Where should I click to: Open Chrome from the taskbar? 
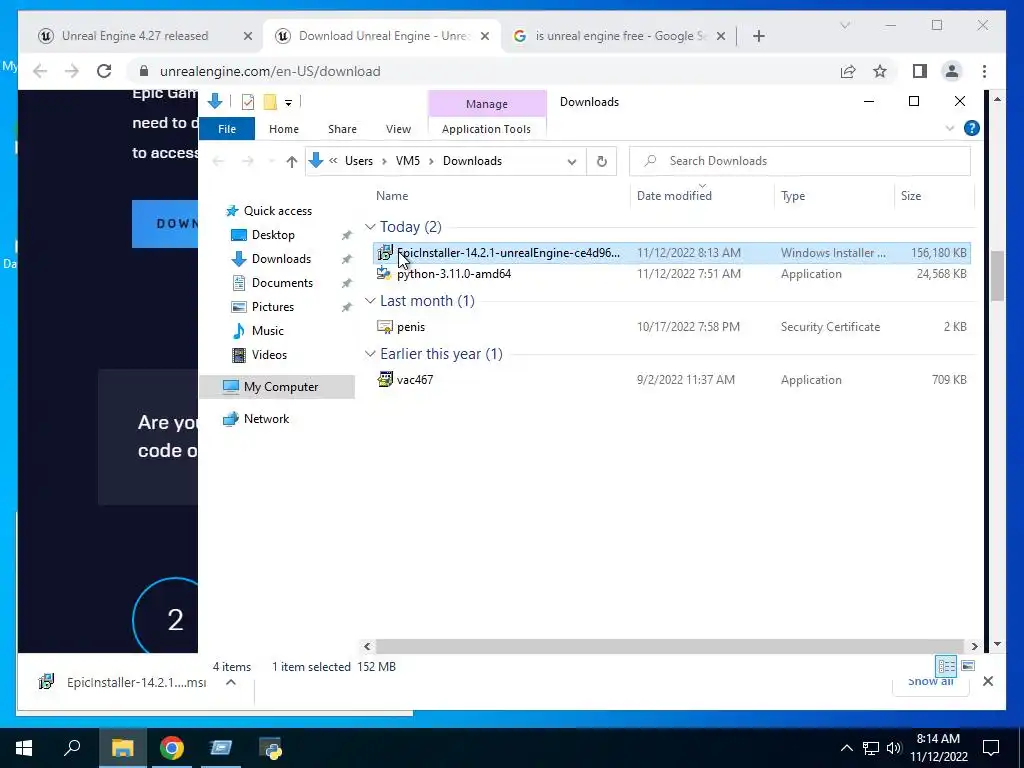click(x=172, y=748)
